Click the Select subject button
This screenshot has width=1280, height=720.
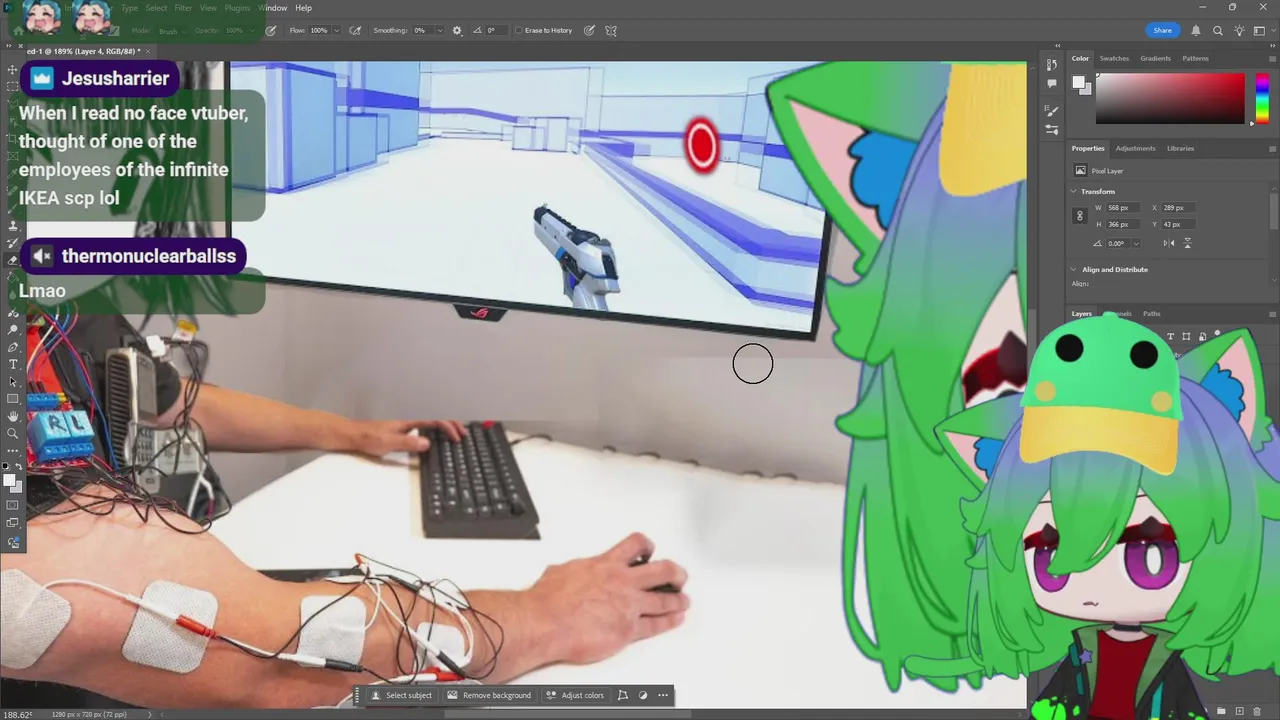[402, 695]
